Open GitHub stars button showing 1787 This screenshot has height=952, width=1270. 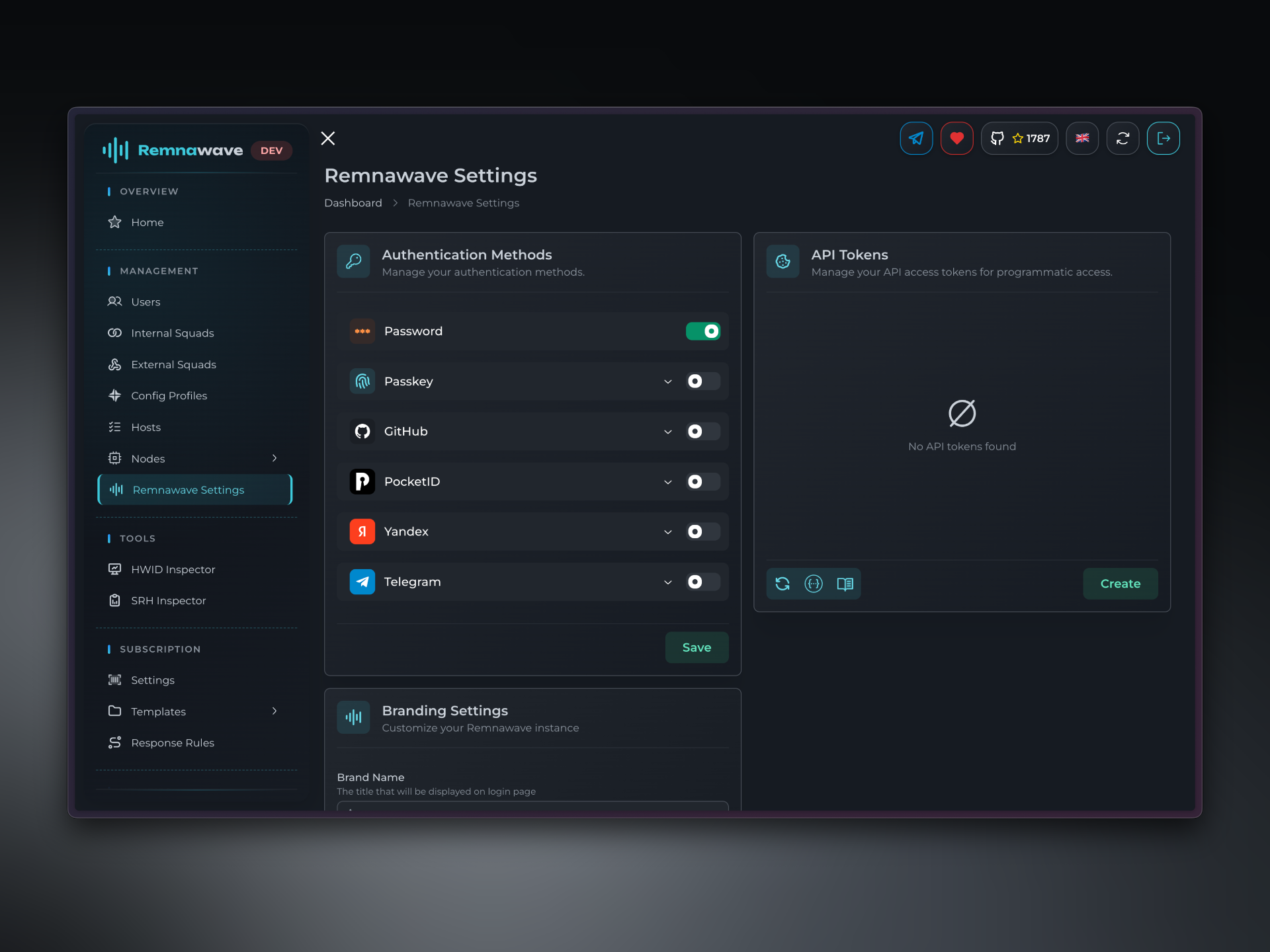1019,138
